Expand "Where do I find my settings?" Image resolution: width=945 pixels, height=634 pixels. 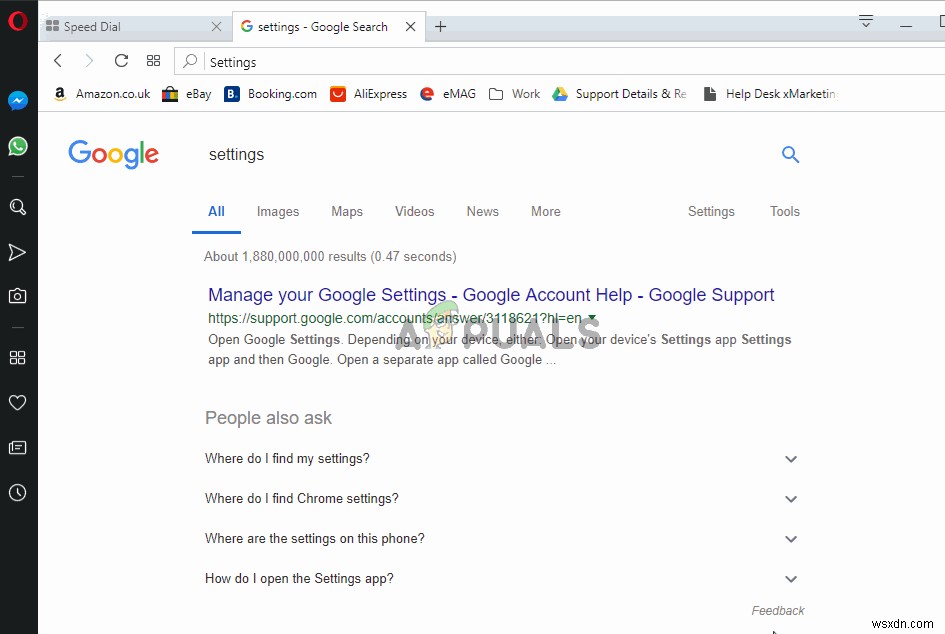[x=791, y=459]
